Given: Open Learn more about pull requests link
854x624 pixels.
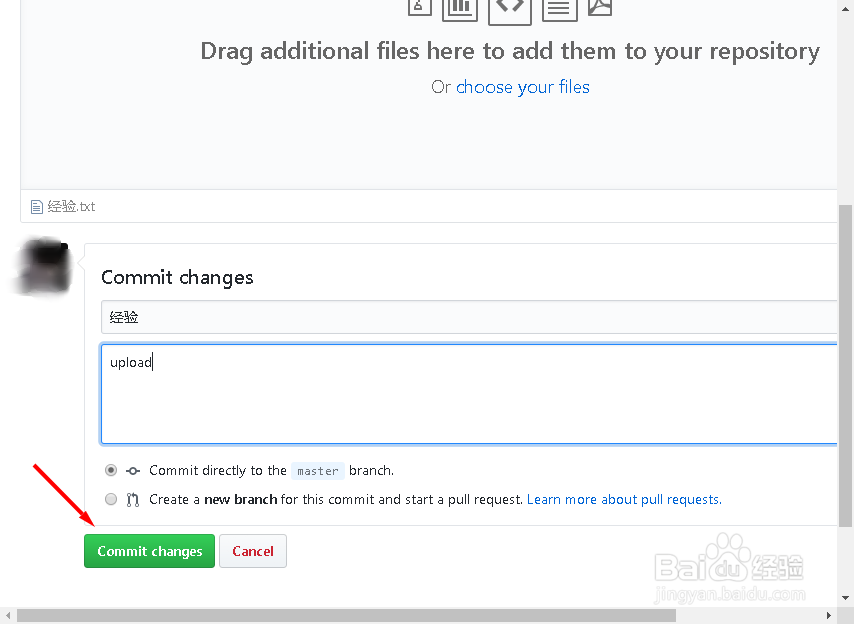Looking at the screenshot, I should [x=624, y=499].
